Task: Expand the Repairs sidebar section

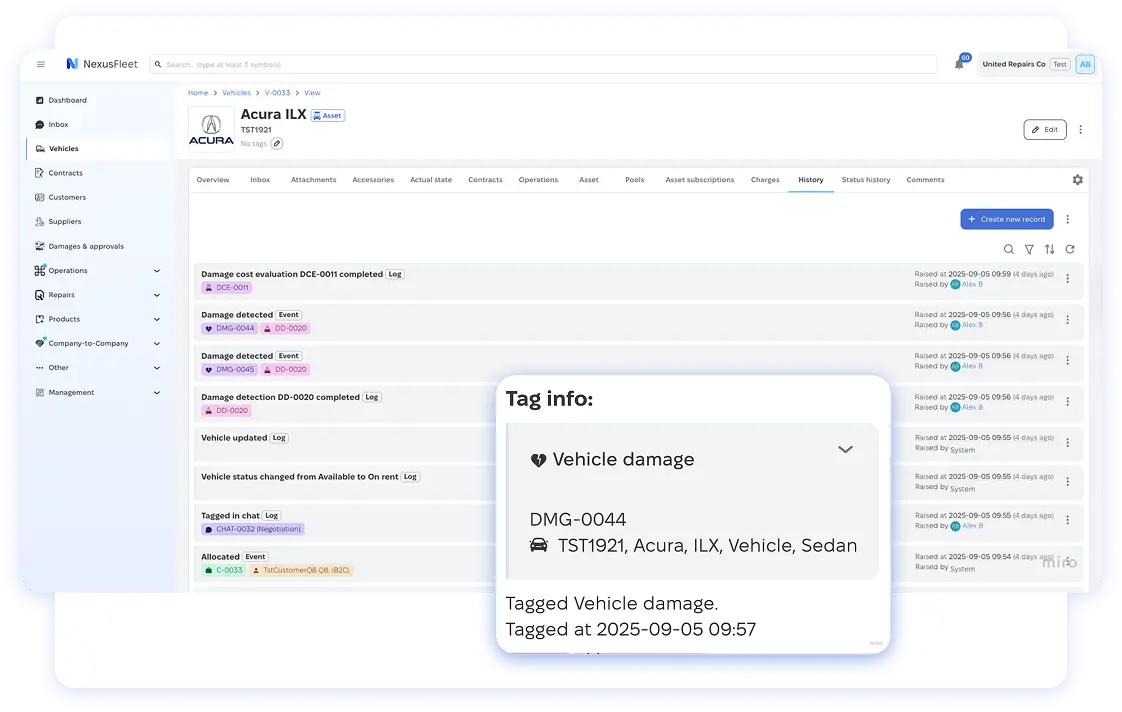Action: (157, 295)
